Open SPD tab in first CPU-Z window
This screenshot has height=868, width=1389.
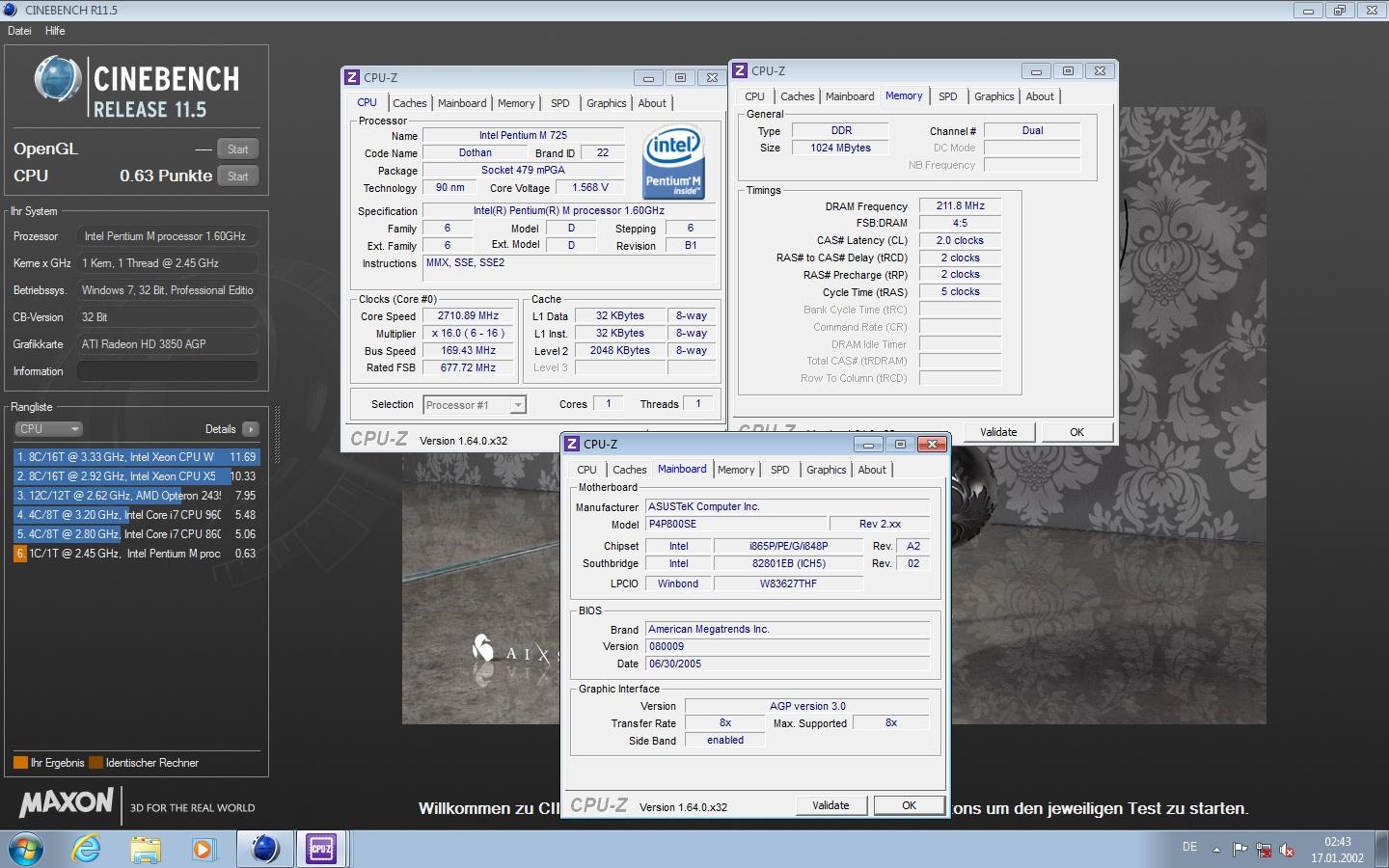tap(560, 103)
